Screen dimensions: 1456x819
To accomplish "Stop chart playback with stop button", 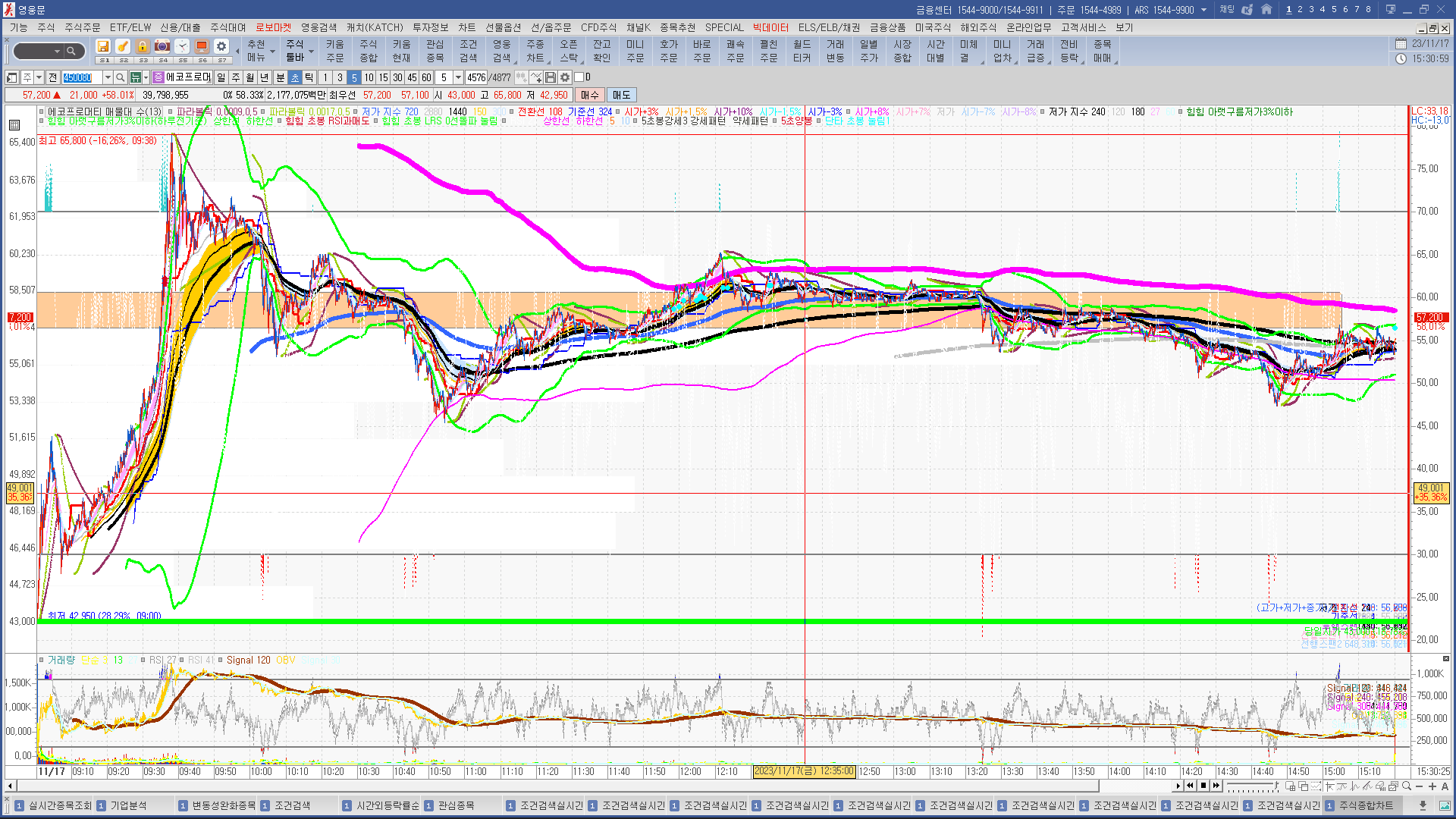I will pos(1203,786).
